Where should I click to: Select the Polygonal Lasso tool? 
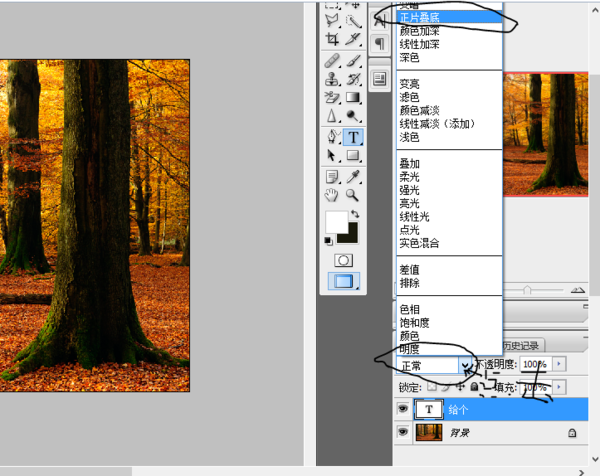coord(332,20)
